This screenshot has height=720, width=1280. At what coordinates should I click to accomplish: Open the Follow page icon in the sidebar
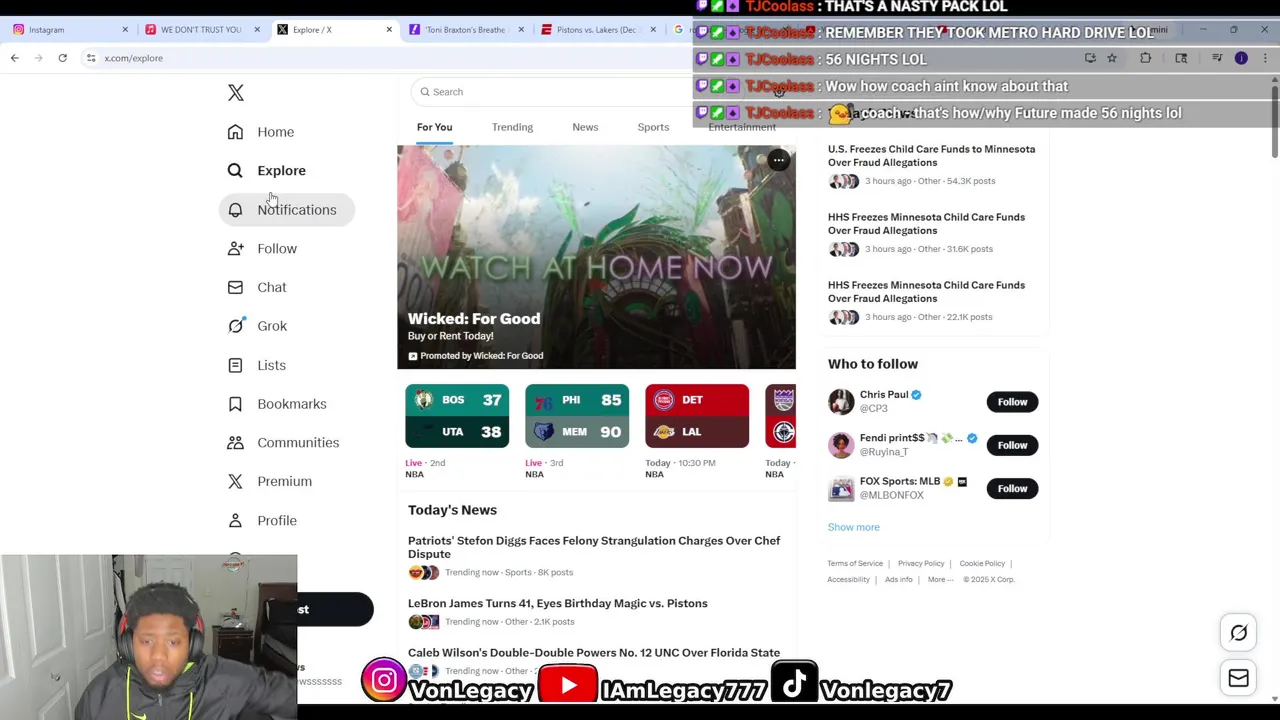(235, 248)
